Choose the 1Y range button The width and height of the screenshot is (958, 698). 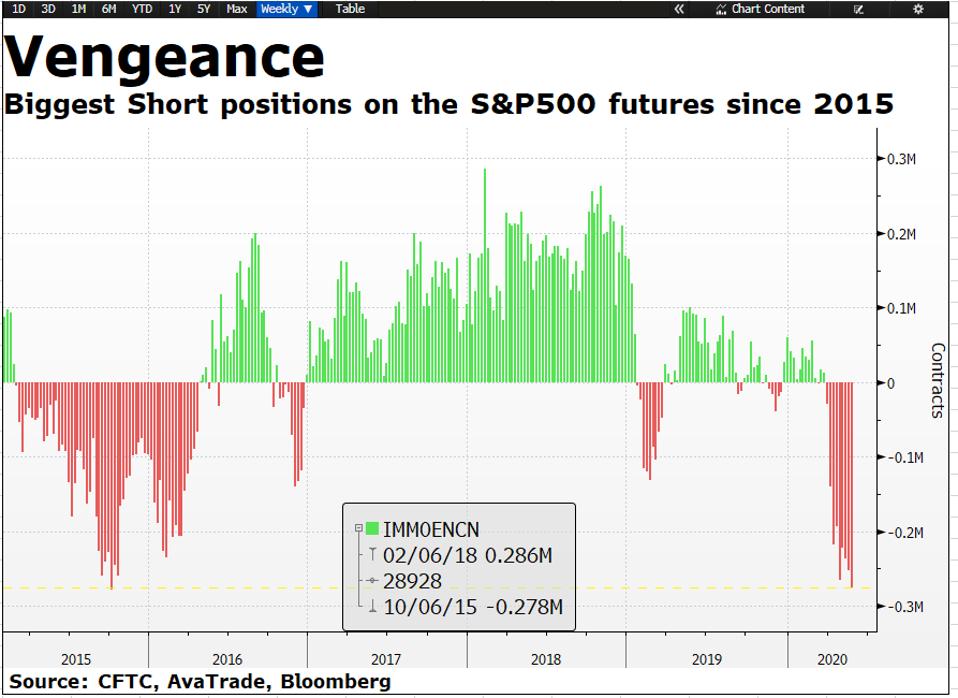tap(175, 9)
